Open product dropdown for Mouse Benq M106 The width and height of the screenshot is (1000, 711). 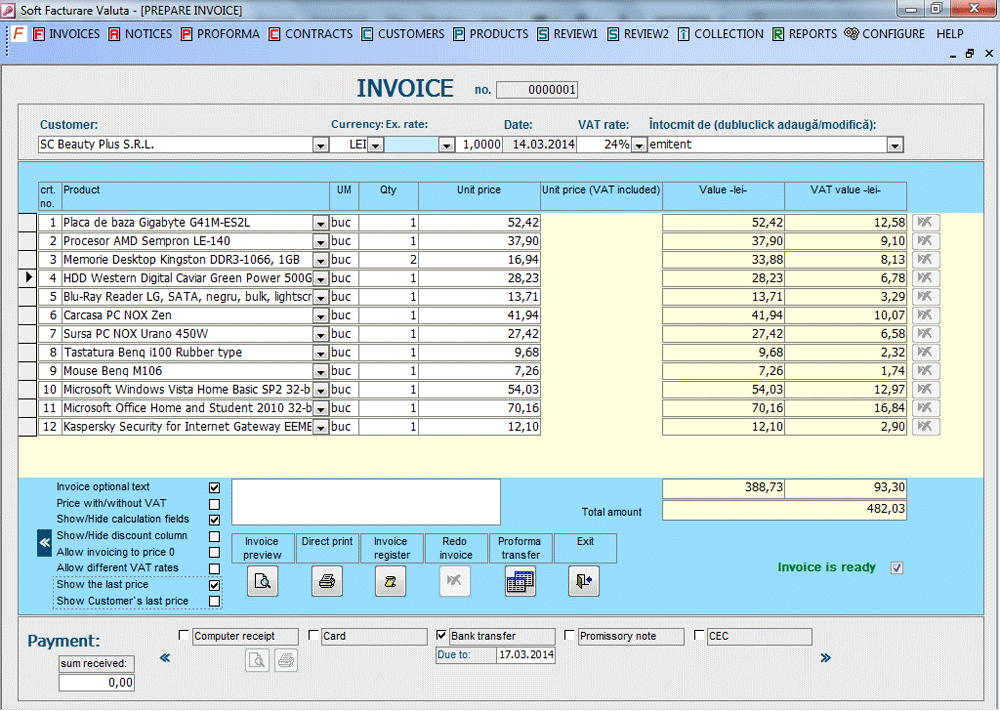pyautogui.click(x=321, y=371)
